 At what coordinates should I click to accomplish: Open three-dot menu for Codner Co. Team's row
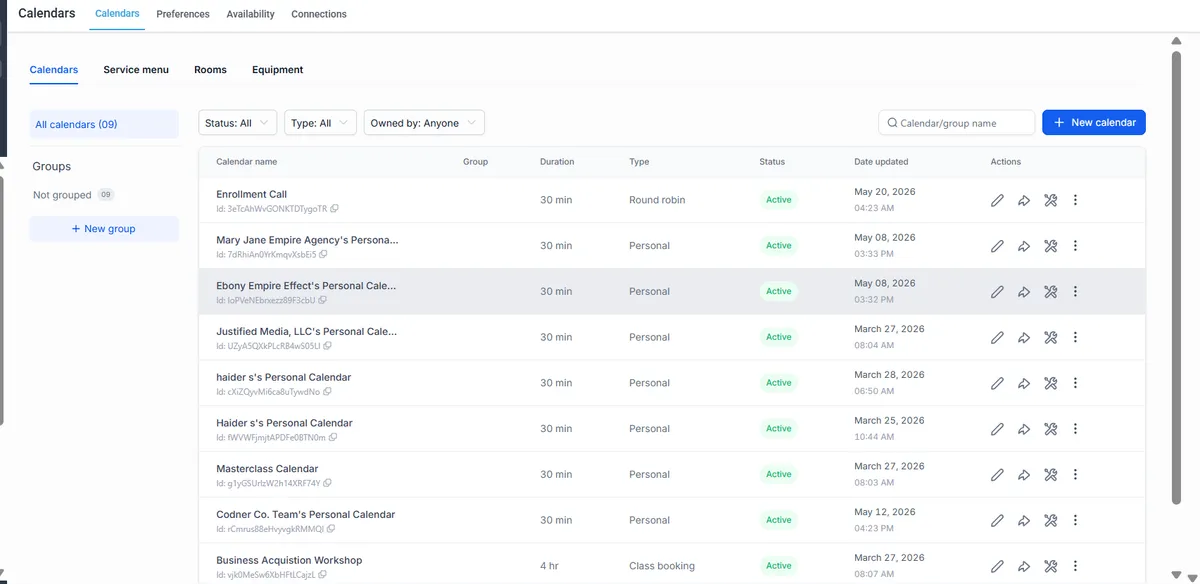1075,521
